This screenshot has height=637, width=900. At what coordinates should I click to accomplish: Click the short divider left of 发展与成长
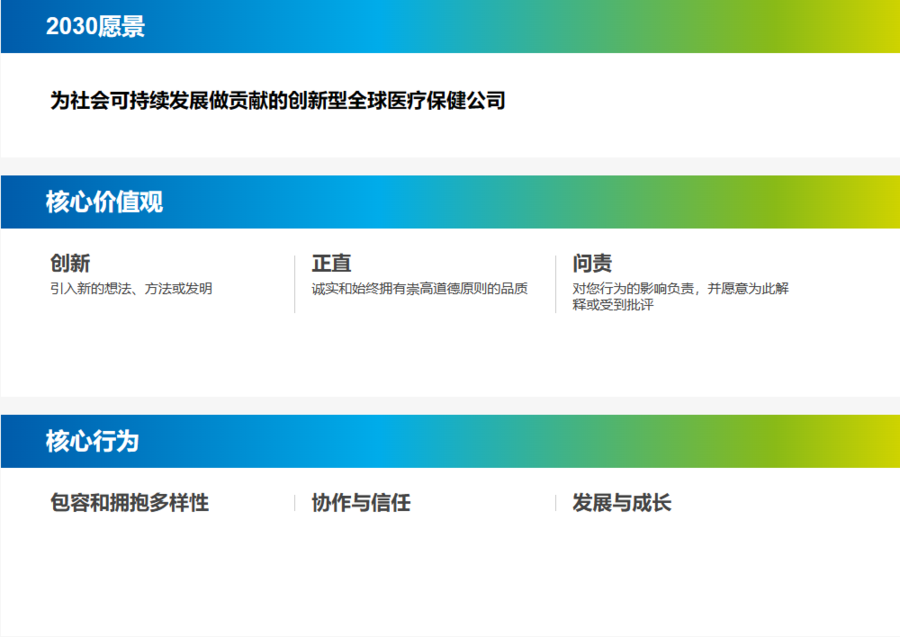[x=556, y=502]
